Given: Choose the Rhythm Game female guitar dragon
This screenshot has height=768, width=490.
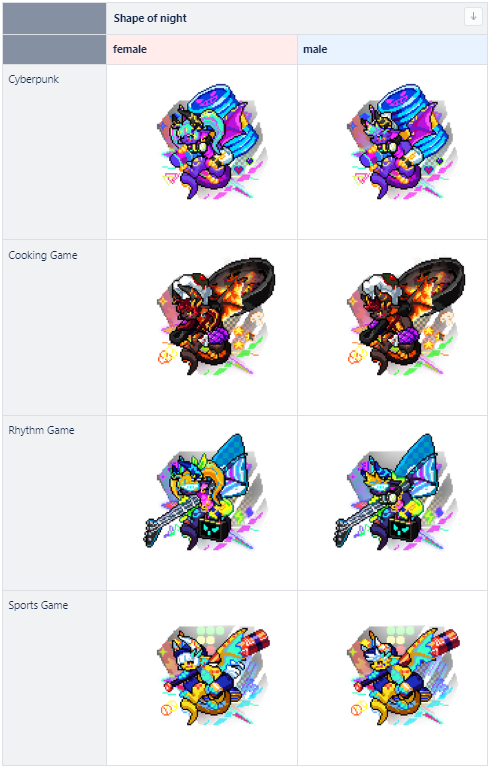Looking at the screenshot, I should pyautogui.click(x=205, y=492).
